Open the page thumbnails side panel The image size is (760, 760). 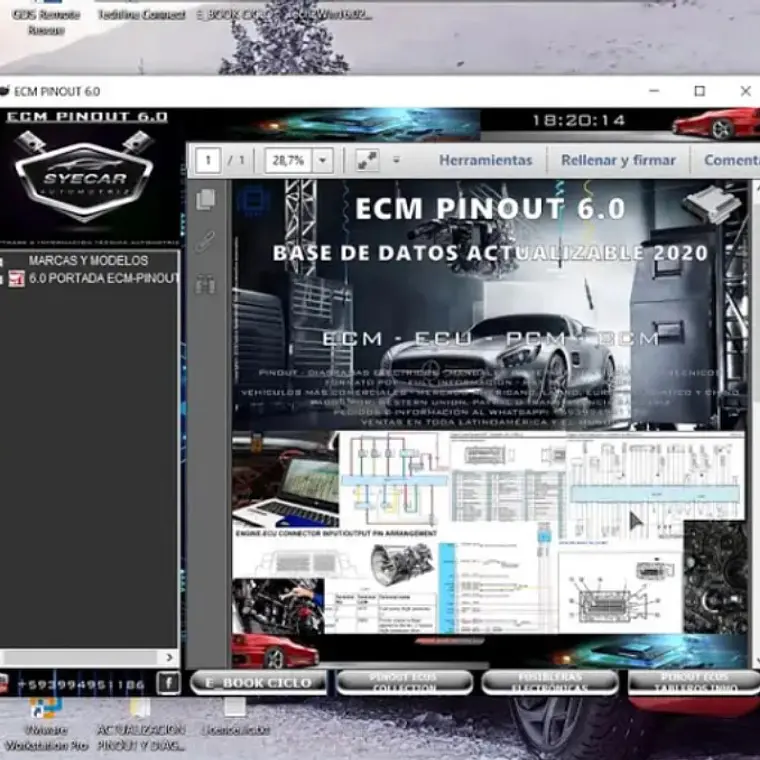tap(206, 200)
